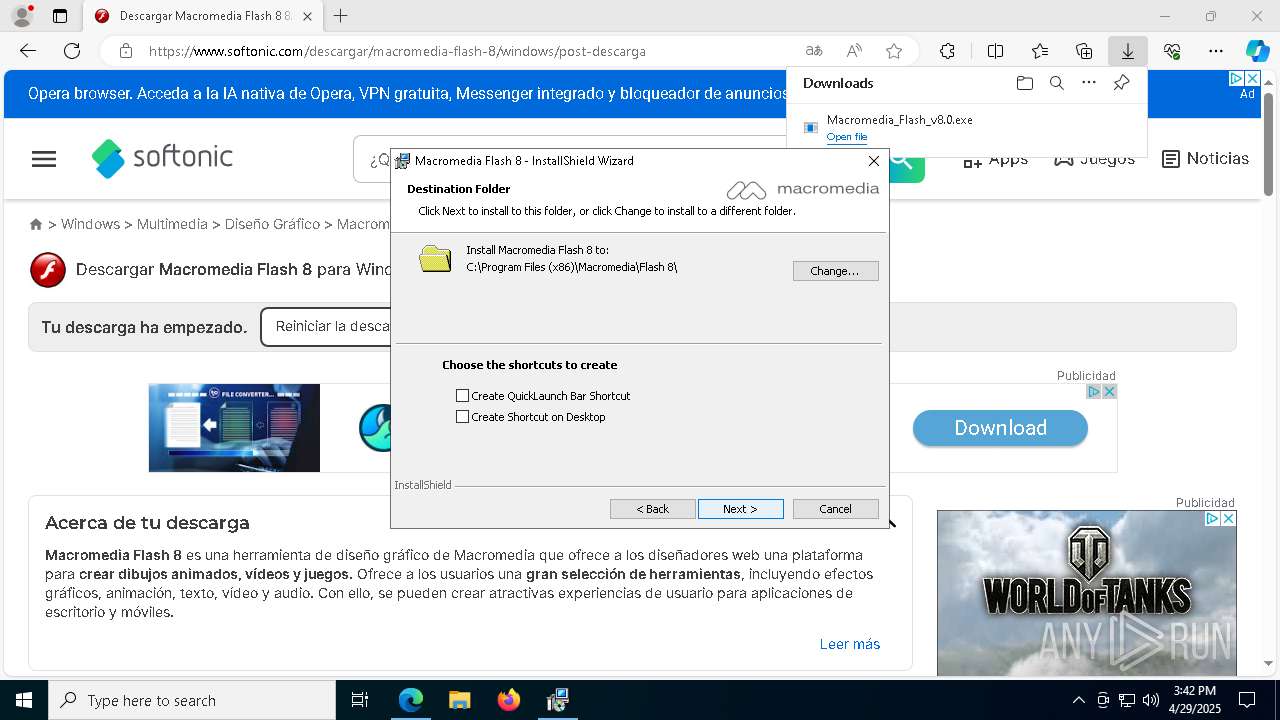This screenshot has width=1280, height=720.
Task: Close the InstallShield Wizard window
Action: [874, 160]
